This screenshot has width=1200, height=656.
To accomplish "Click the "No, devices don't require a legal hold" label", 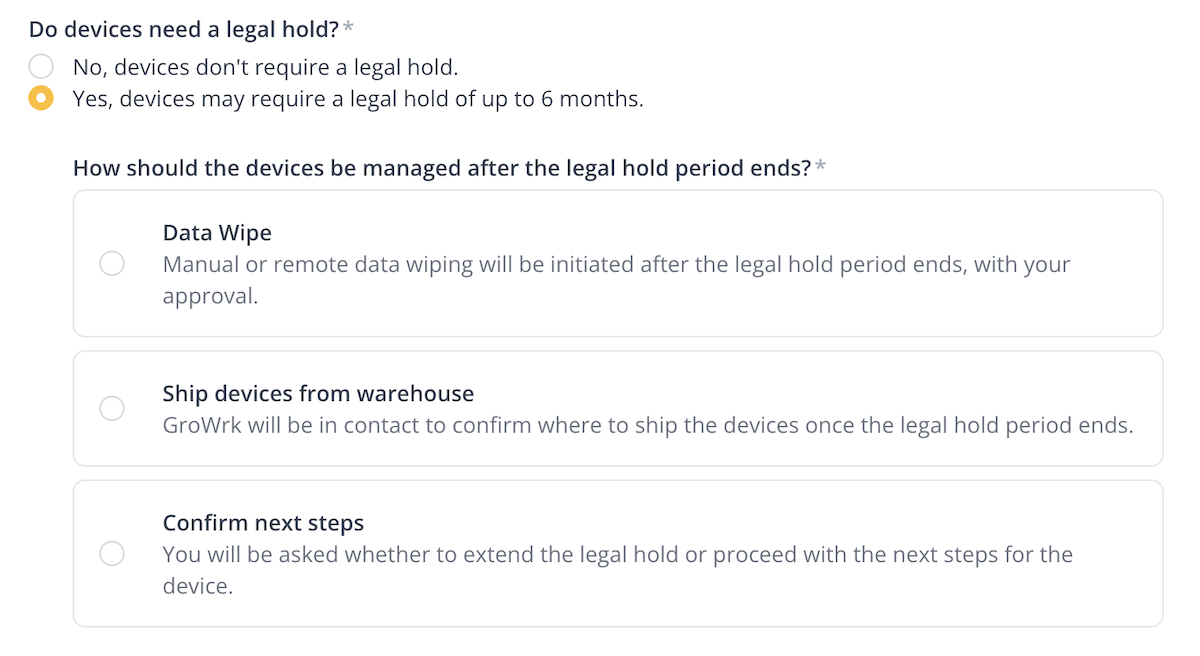I will 265,68.
